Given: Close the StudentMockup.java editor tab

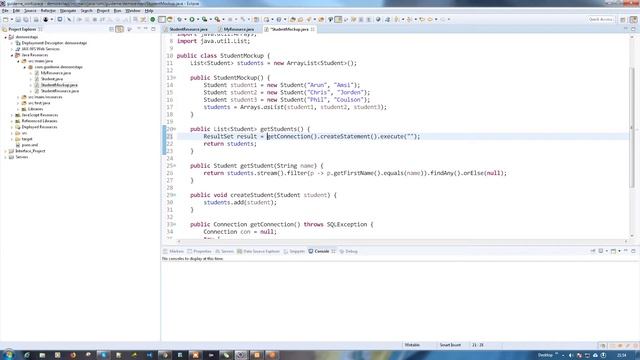Looking at the screenshot, I should coord(313,29).
